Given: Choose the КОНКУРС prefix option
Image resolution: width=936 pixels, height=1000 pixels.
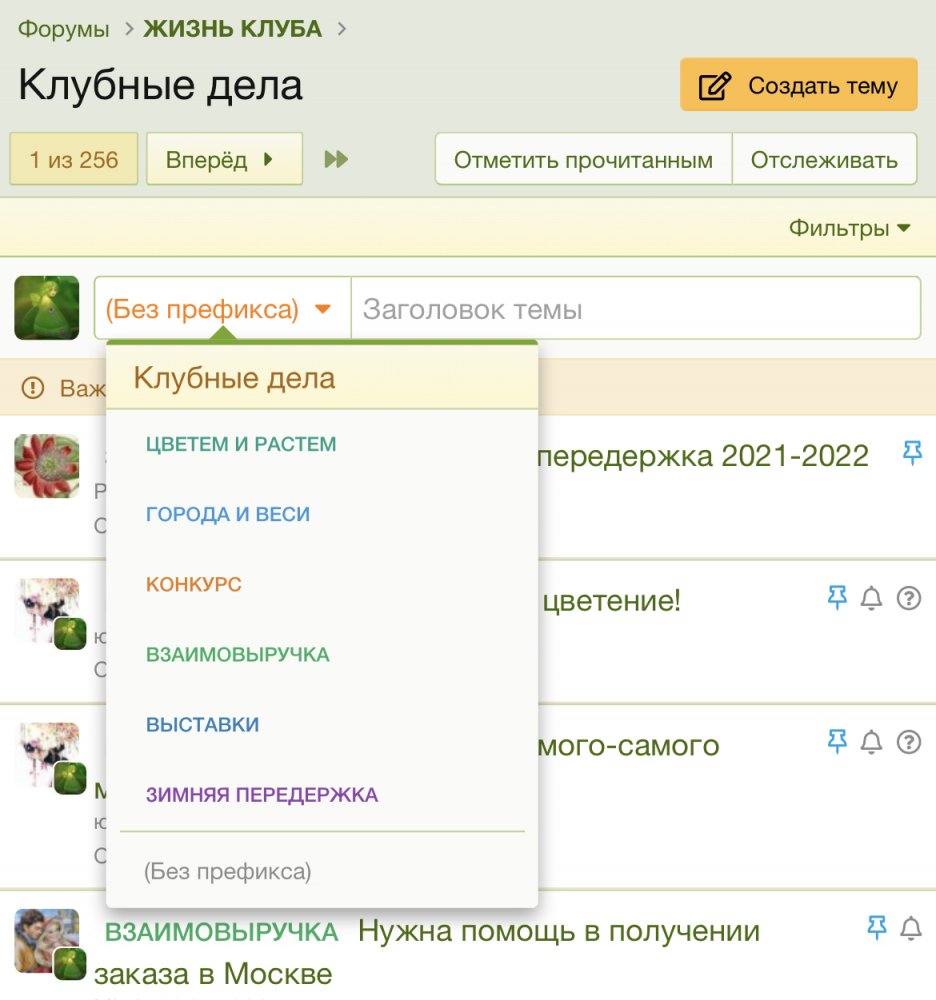Looking at the screenshot, I should pyautogui.click(x=194, y=584).
